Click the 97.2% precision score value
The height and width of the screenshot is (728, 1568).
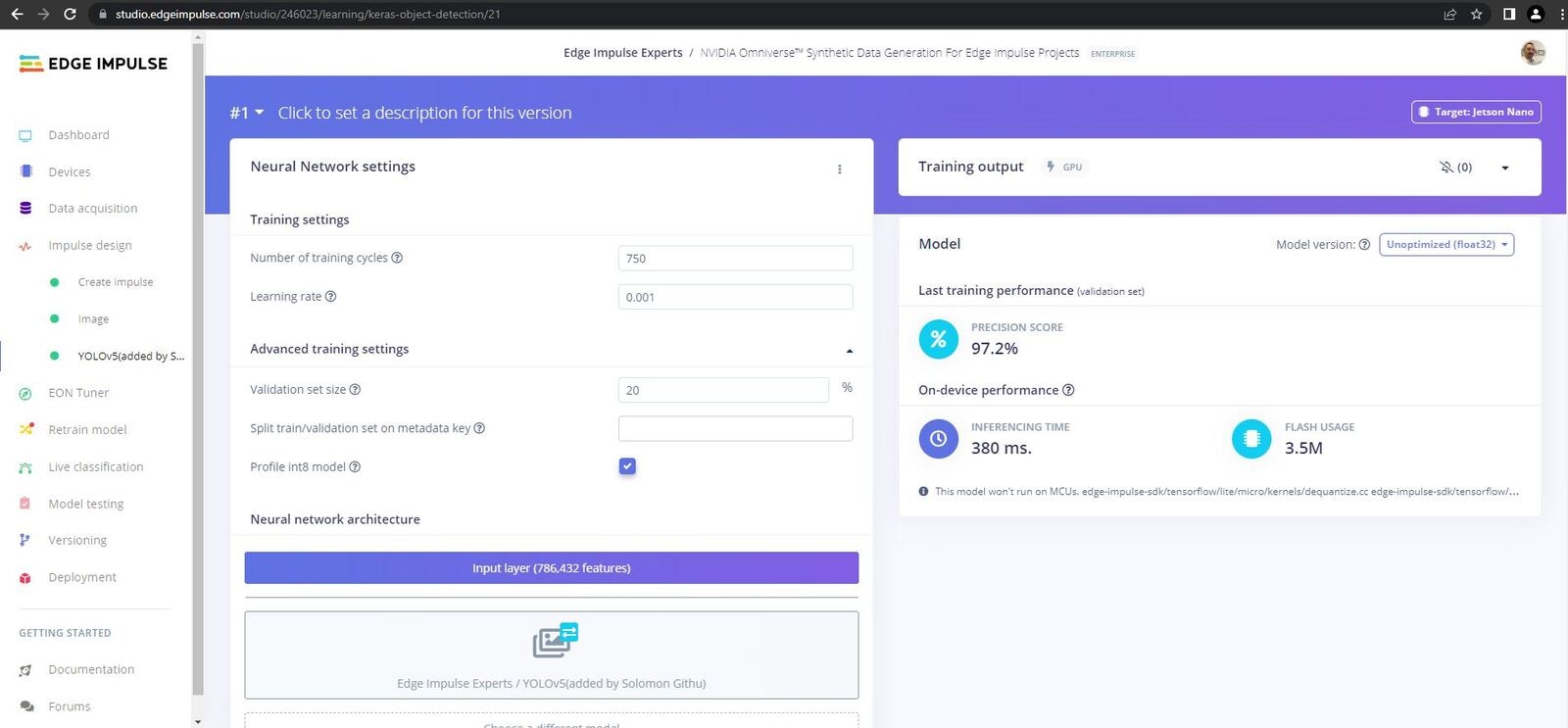[x=994, y=348]
